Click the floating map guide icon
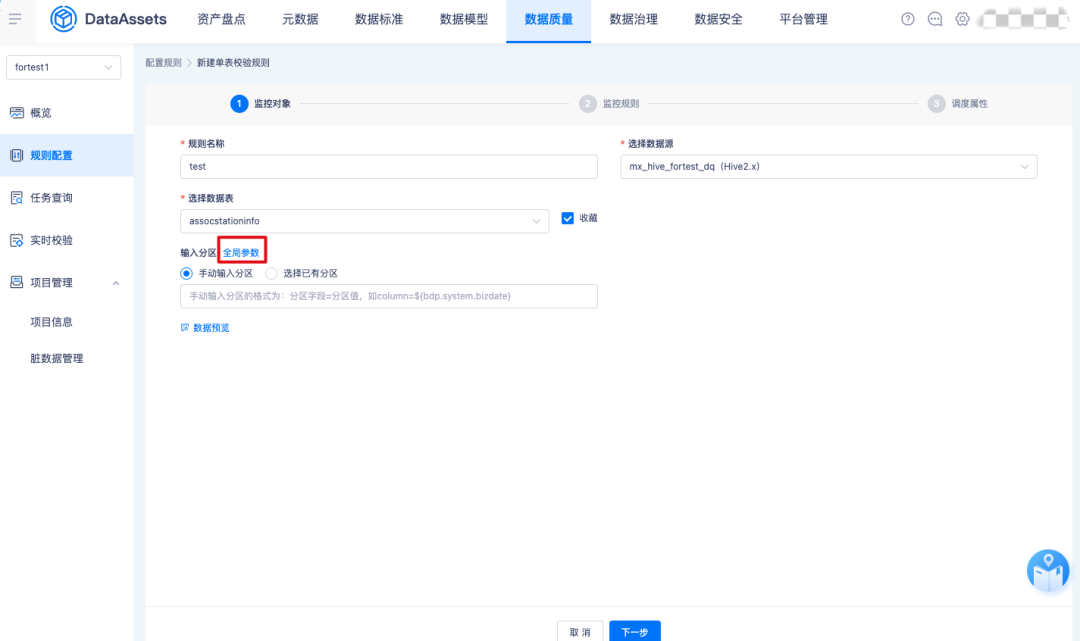This screenshot has width=1080, height=641. tap(1048, 570)
